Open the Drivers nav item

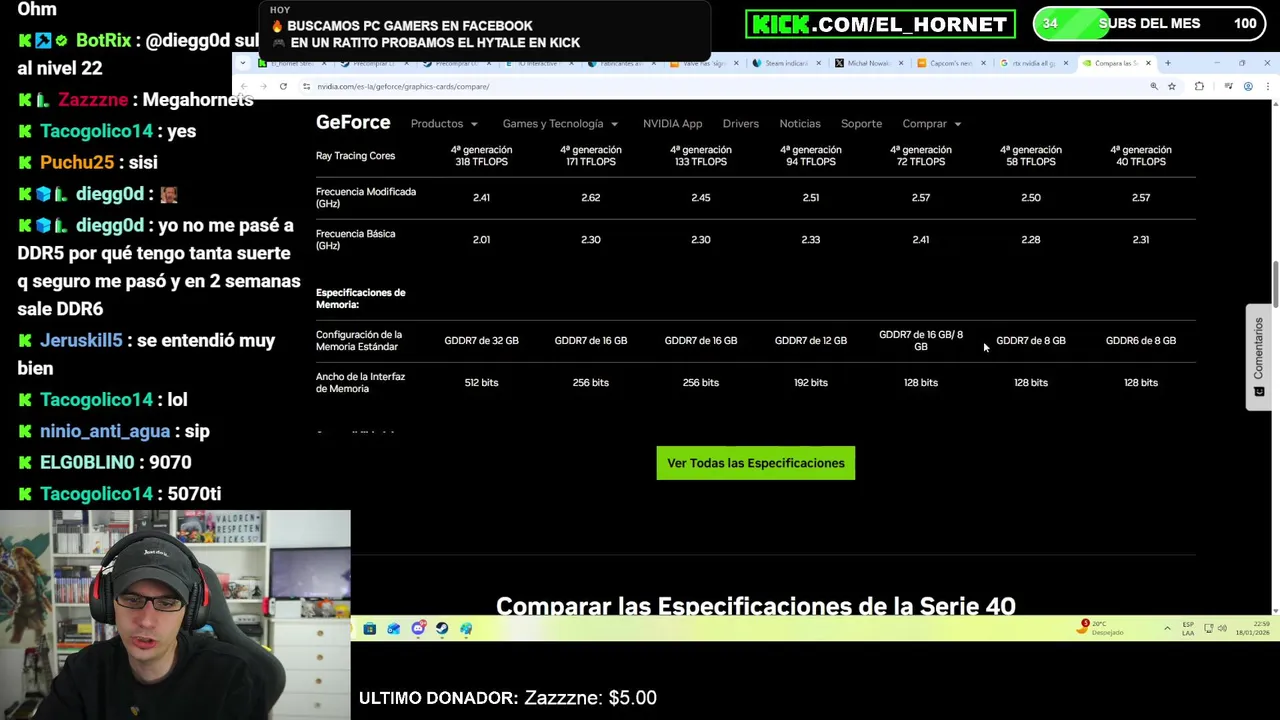[740, 124]
